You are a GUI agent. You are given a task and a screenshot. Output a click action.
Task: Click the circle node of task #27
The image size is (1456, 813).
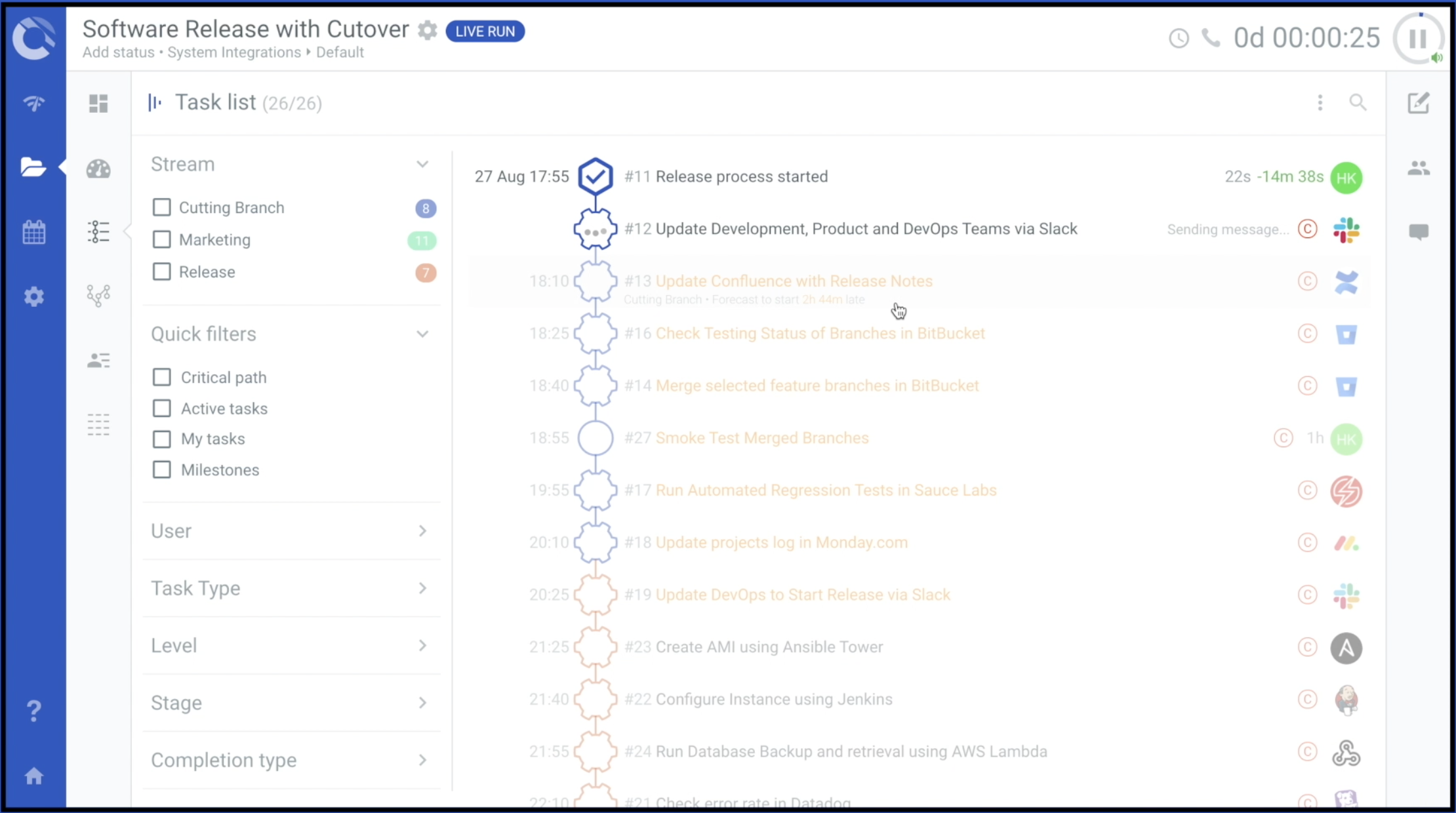[x=596, y=438]
